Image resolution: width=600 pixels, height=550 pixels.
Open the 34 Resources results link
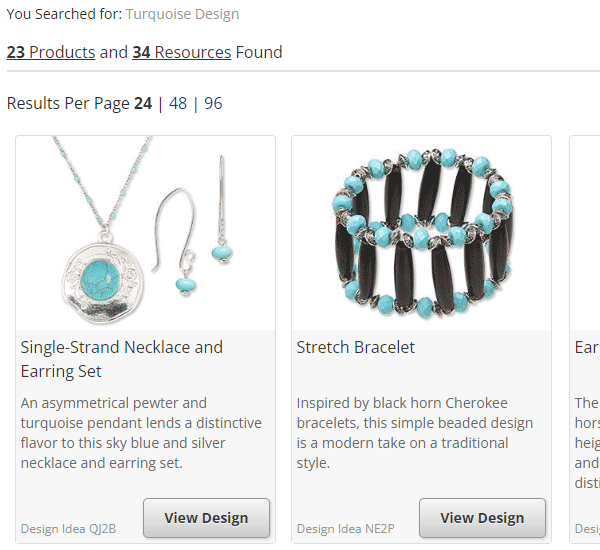181,52
